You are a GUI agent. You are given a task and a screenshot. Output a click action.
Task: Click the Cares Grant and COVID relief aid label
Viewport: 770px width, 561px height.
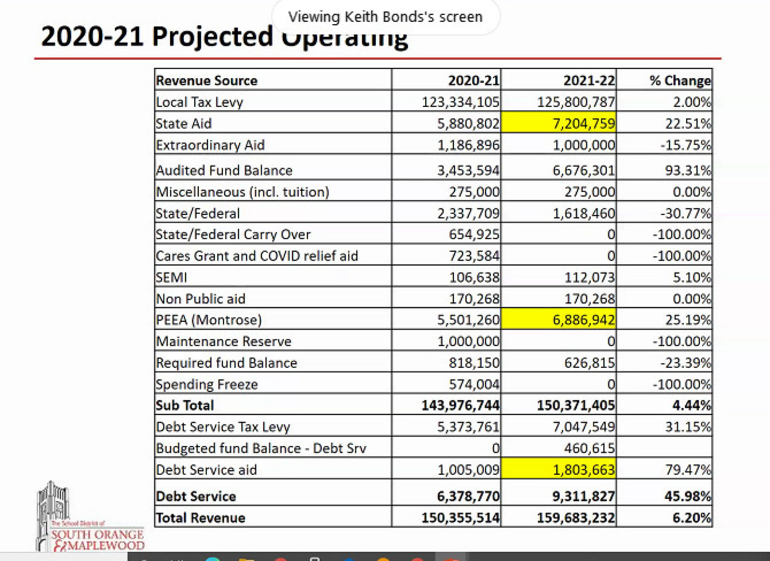[257, 256]
